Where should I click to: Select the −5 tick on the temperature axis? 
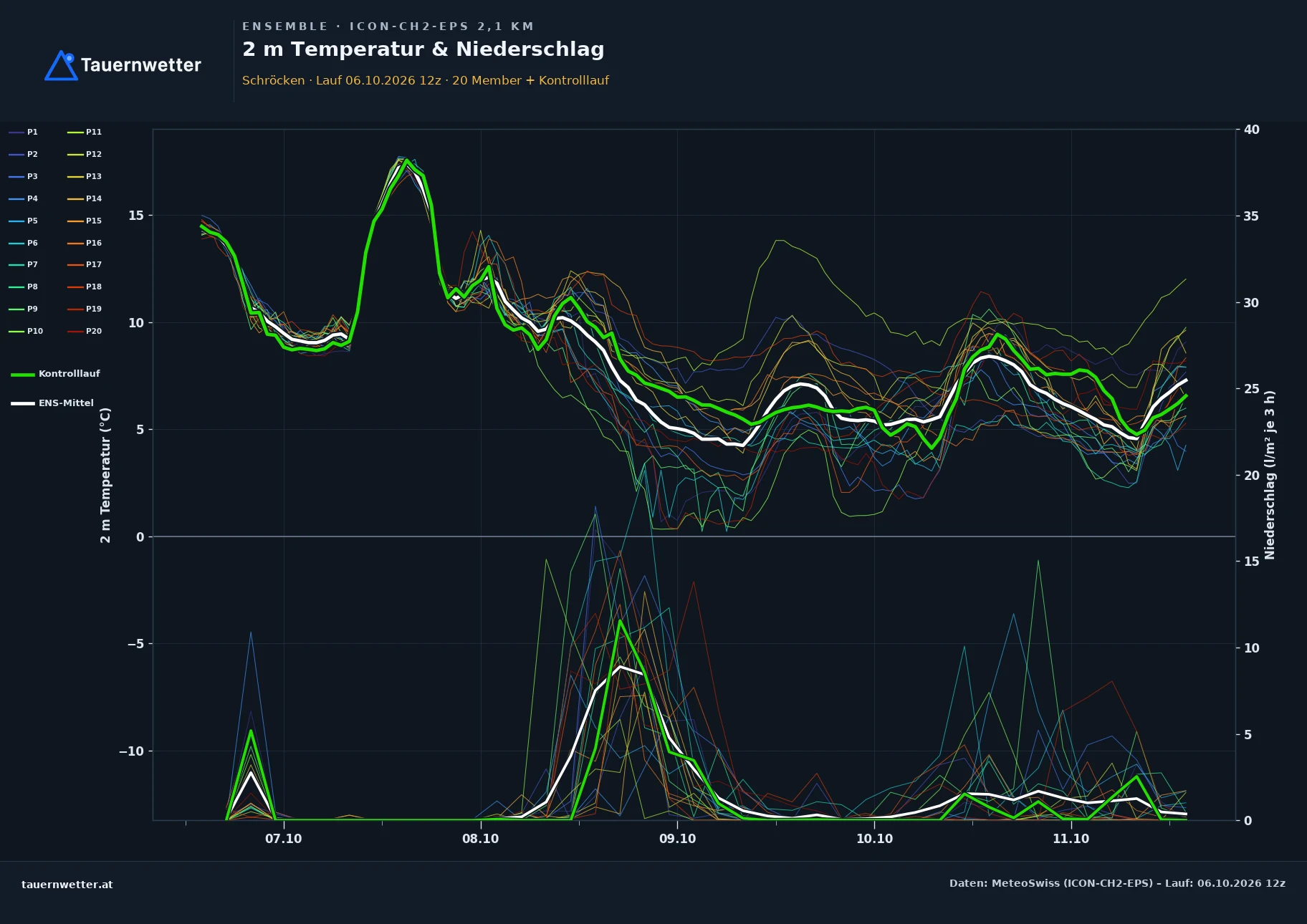(135, 644)
